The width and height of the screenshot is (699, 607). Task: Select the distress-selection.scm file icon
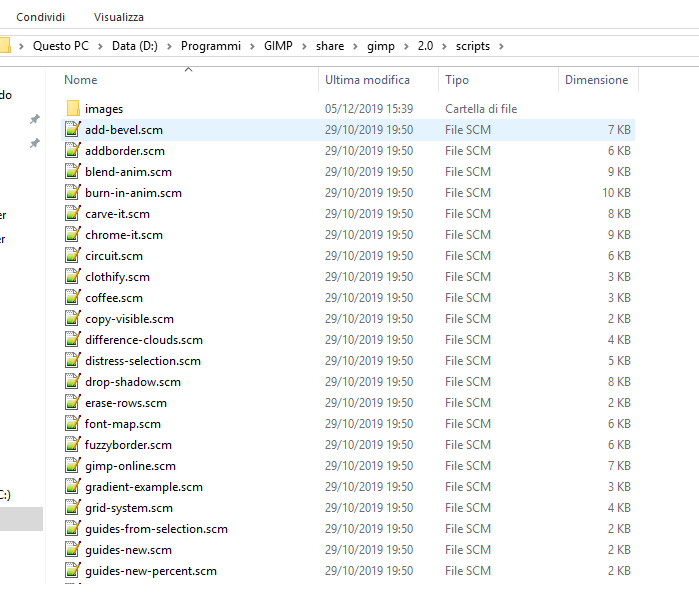click(x=73, y=360)
